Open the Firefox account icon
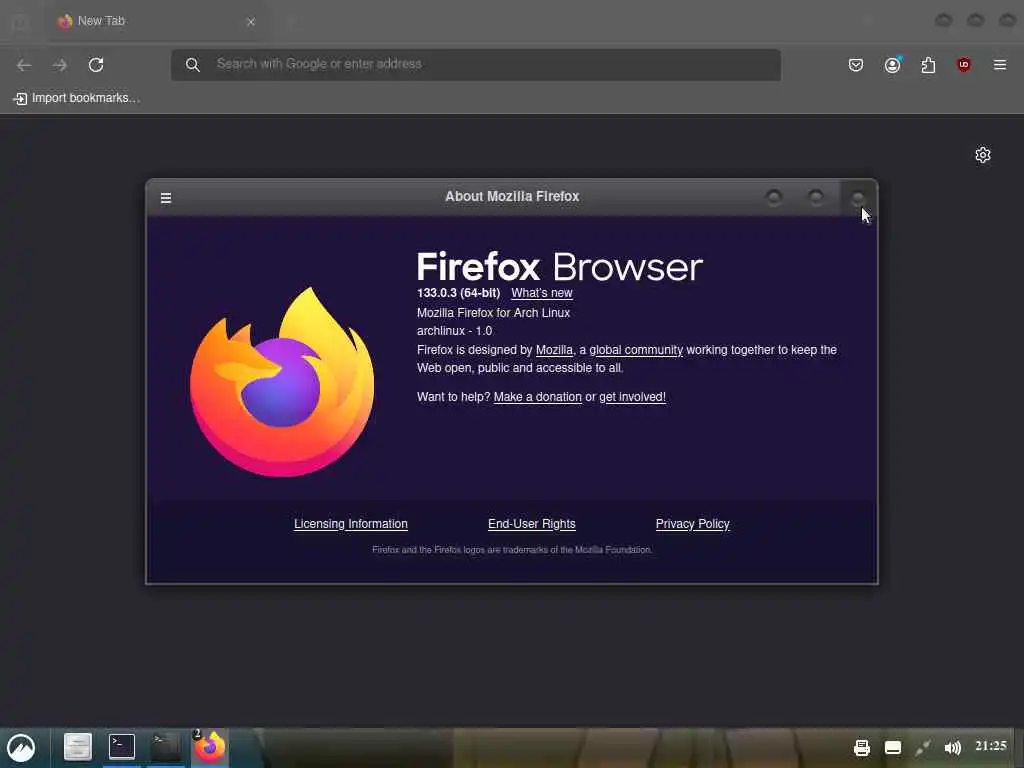 893,65
